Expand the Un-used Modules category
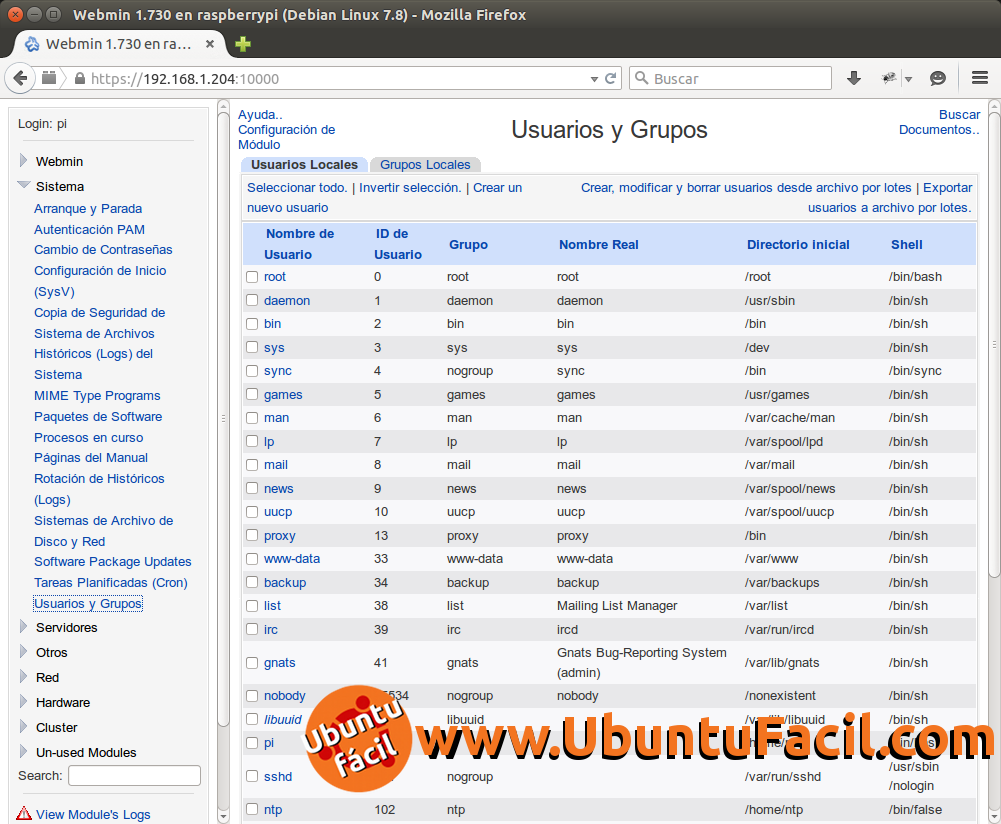Viewport: 1001px width, 824px height. coord(24,752)
